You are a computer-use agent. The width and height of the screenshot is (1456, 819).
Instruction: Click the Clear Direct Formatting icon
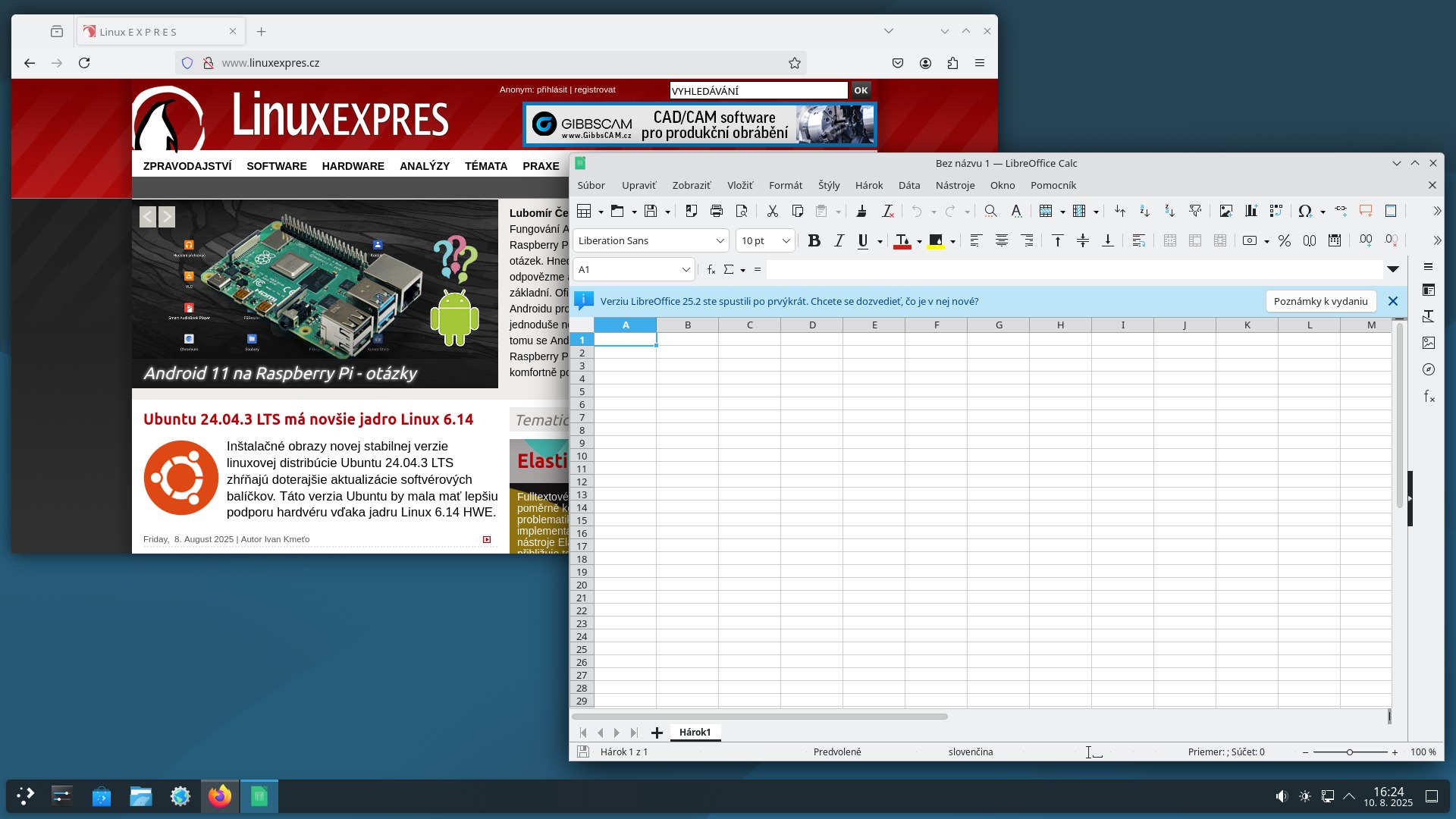pyautogui.click(x=887, y=212)
